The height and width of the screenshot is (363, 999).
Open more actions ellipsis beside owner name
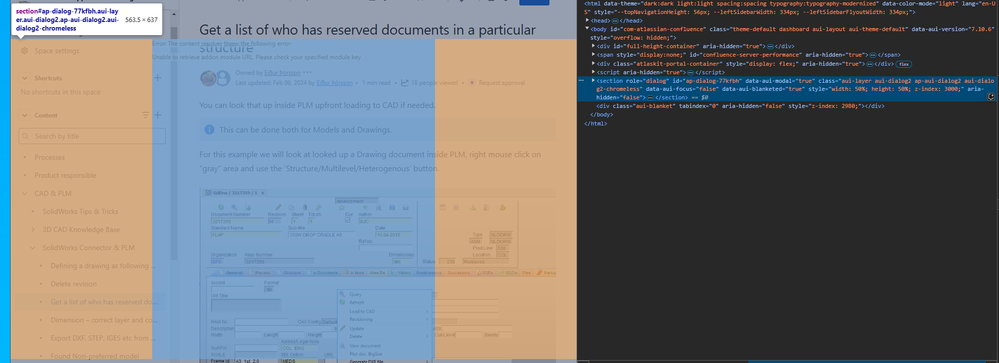point(308,73)
